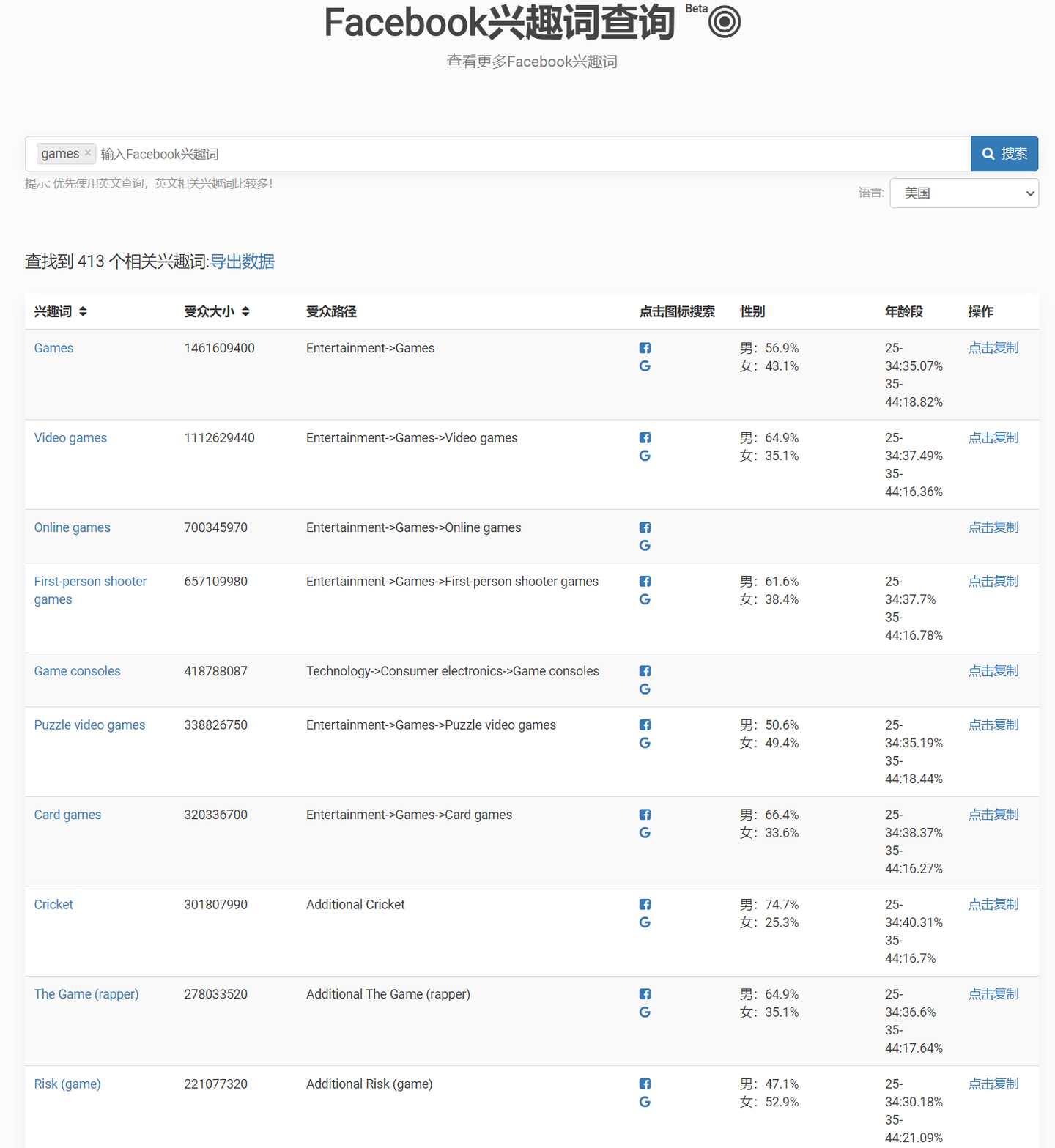Click Google icon for Risk (game) row

pyautogui.click(x=645, y=1102)
